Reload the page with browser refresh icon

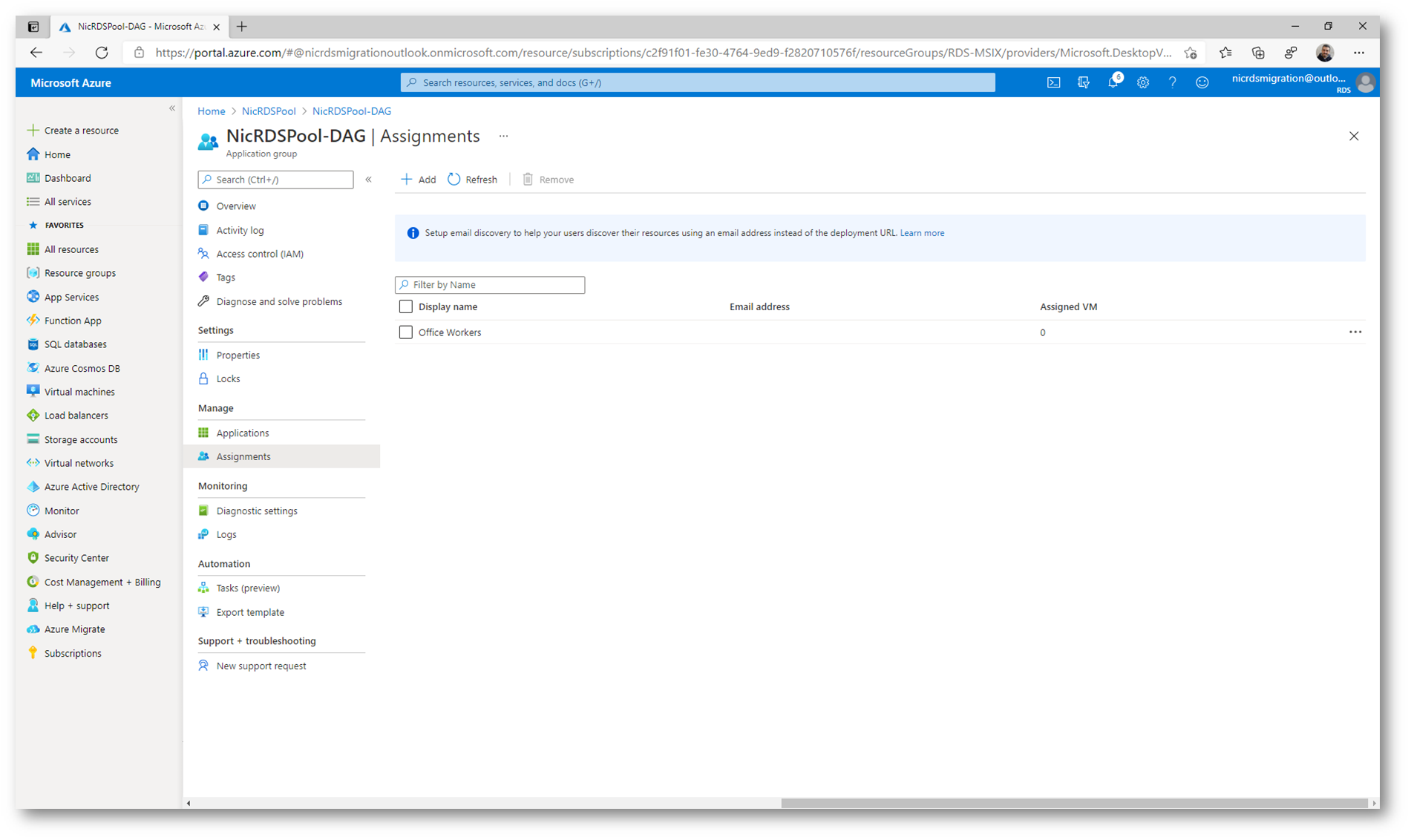[102, 53]
